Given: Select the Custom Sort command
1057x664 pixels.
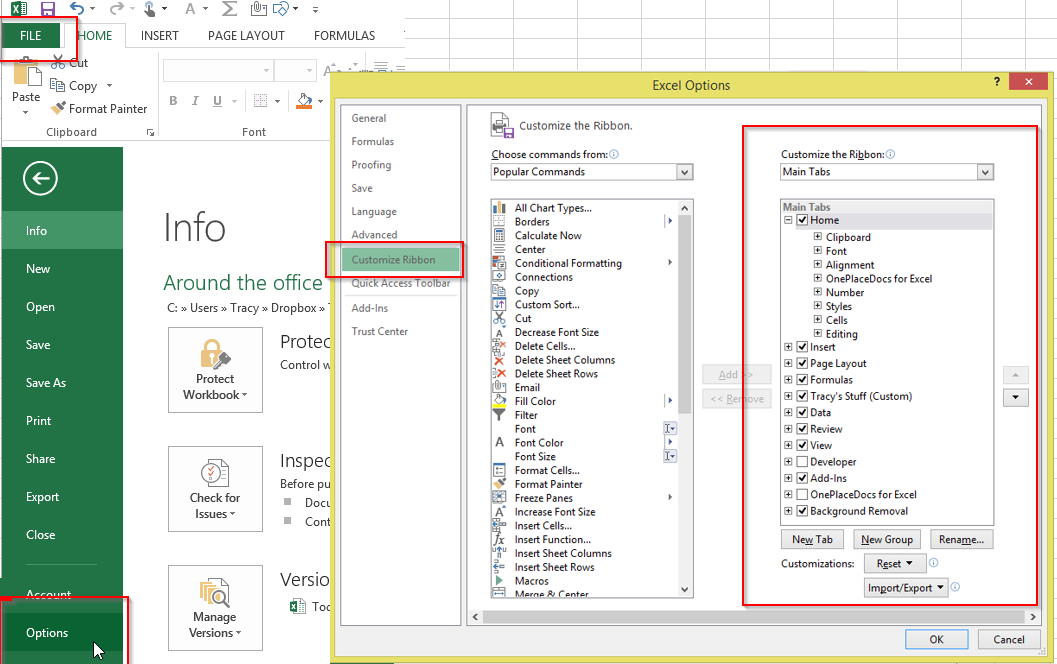Looking at the screenshot, I should tap(547, 305).
